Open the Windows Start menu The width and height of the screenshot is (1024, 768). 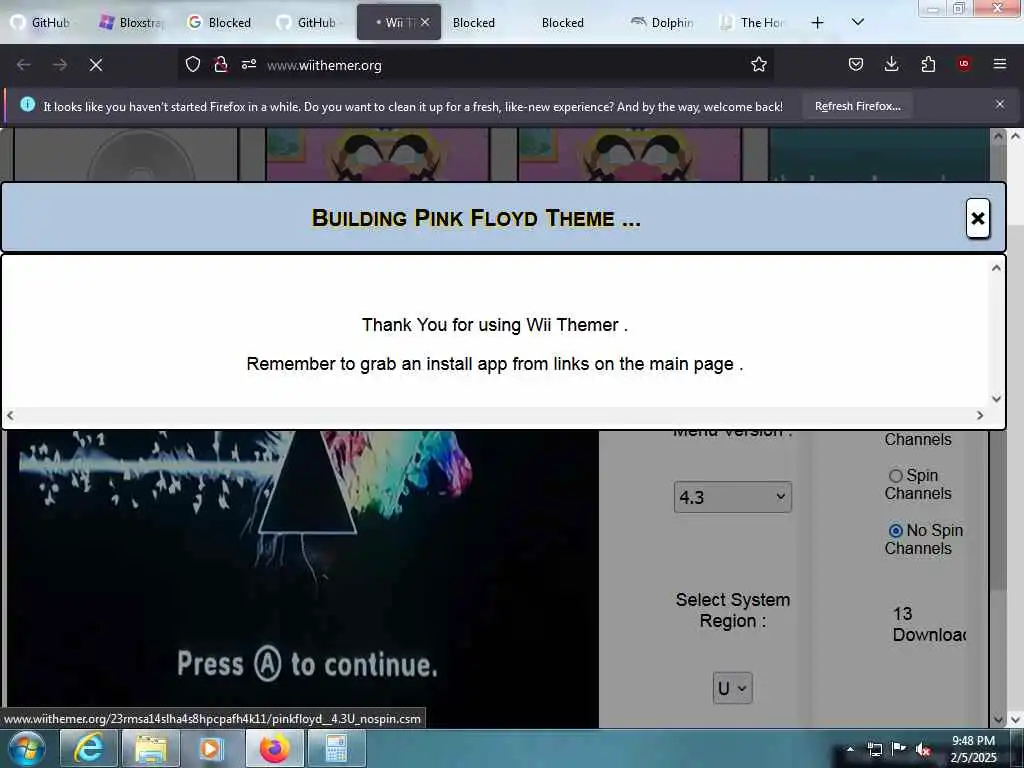click(27, 748)
